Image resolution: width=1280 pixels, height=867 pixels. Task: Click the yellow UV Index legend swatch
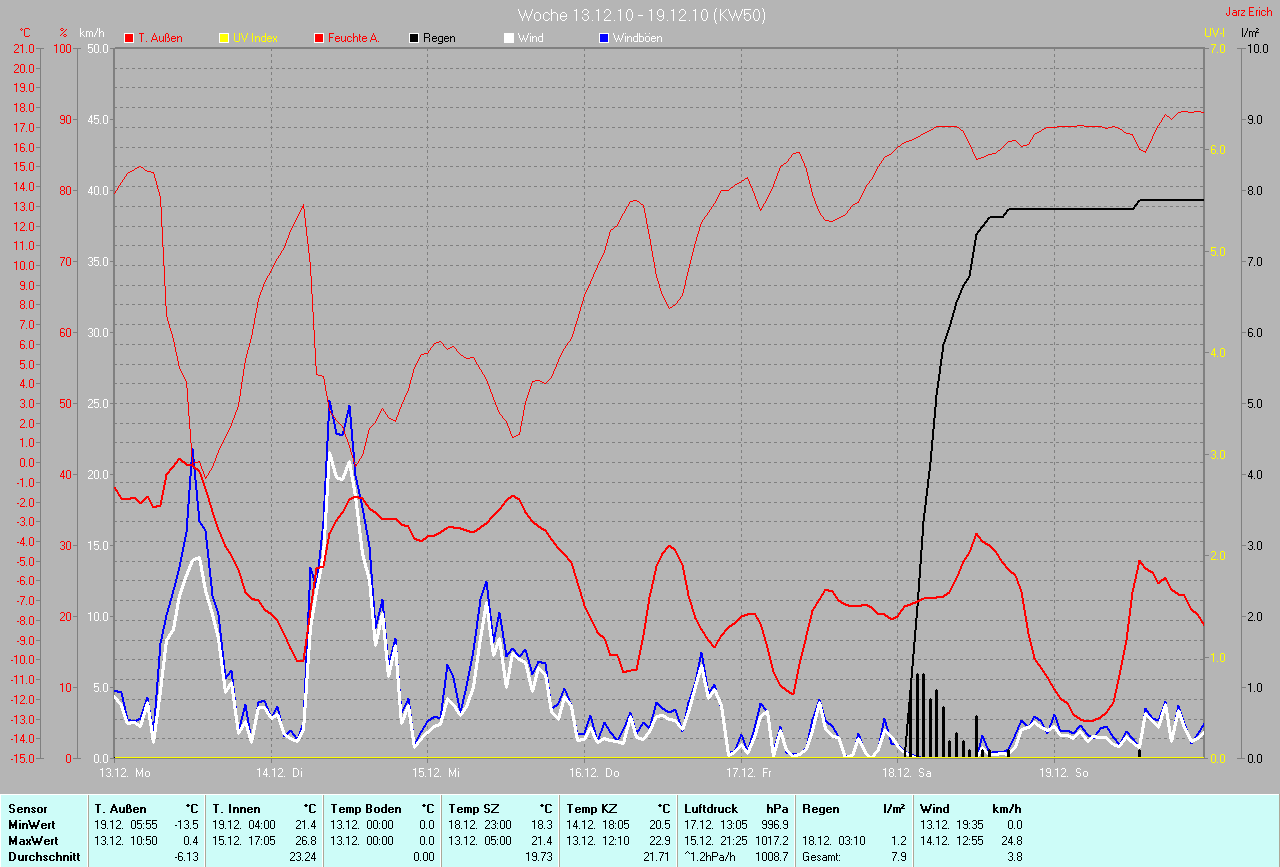(223, 38)
